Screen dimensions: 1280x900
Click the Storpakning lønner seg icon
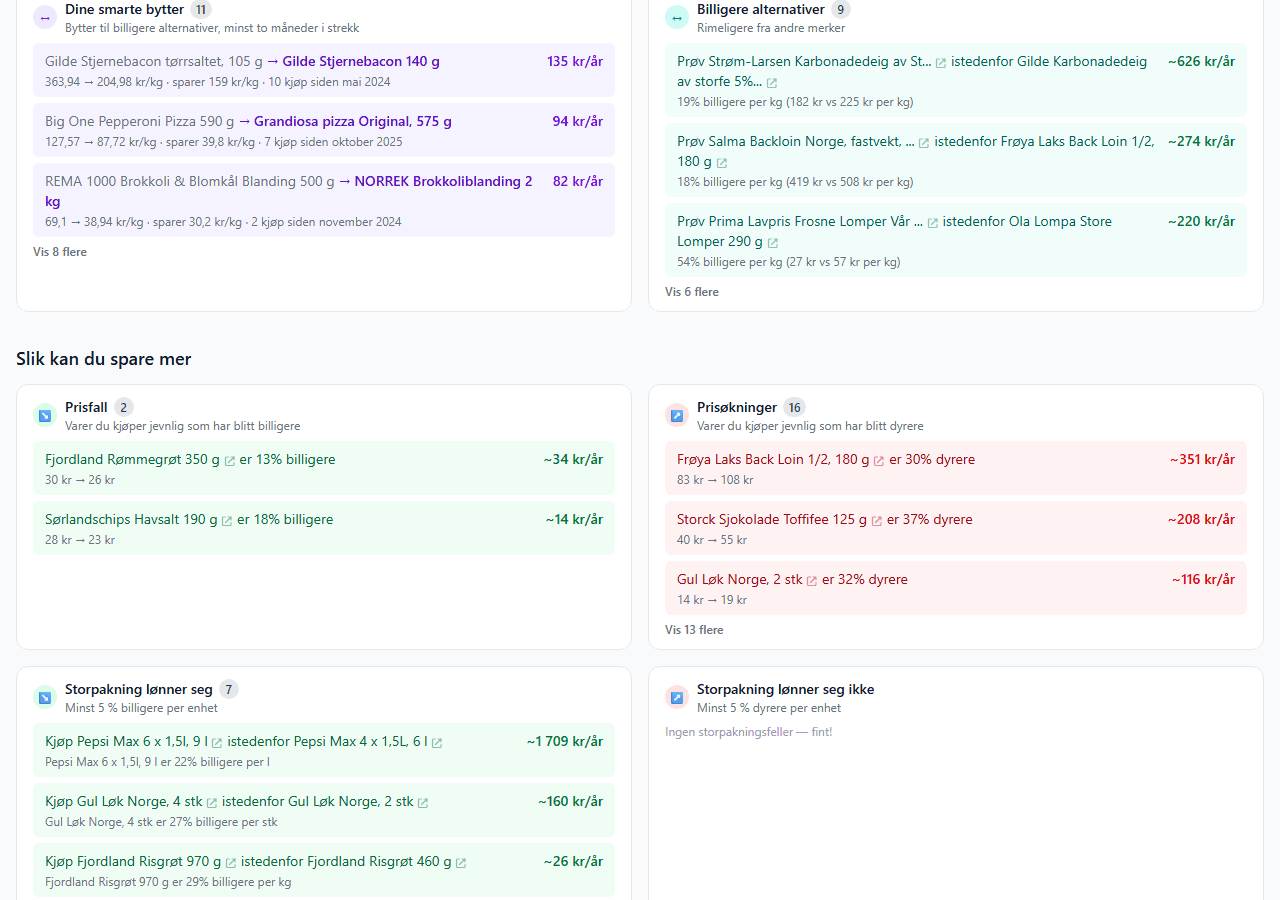(x=45, y=697)
